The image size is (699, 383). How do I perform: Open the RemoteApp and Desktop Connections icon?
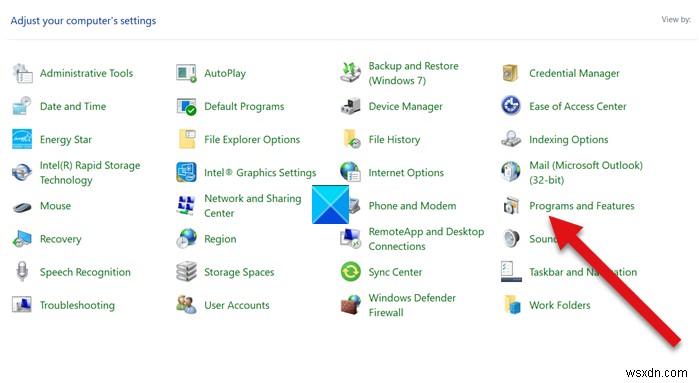tap(351, 238)
